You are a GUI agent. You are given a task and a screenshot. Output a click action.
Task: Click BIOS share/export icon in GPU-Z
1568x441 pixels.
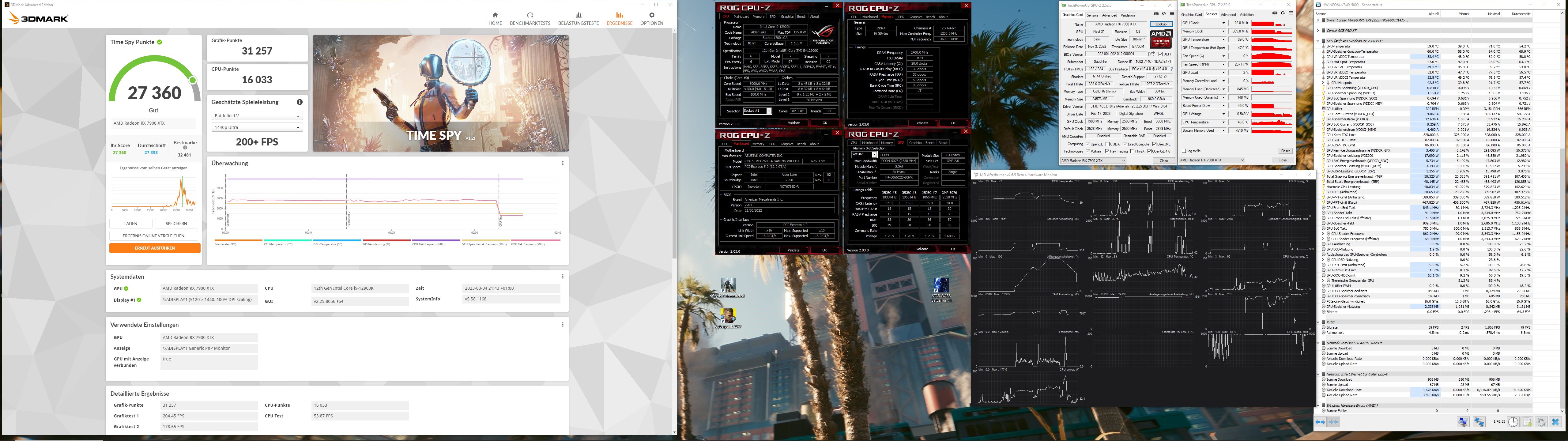pyautogui.click(x=1151, y=54)
